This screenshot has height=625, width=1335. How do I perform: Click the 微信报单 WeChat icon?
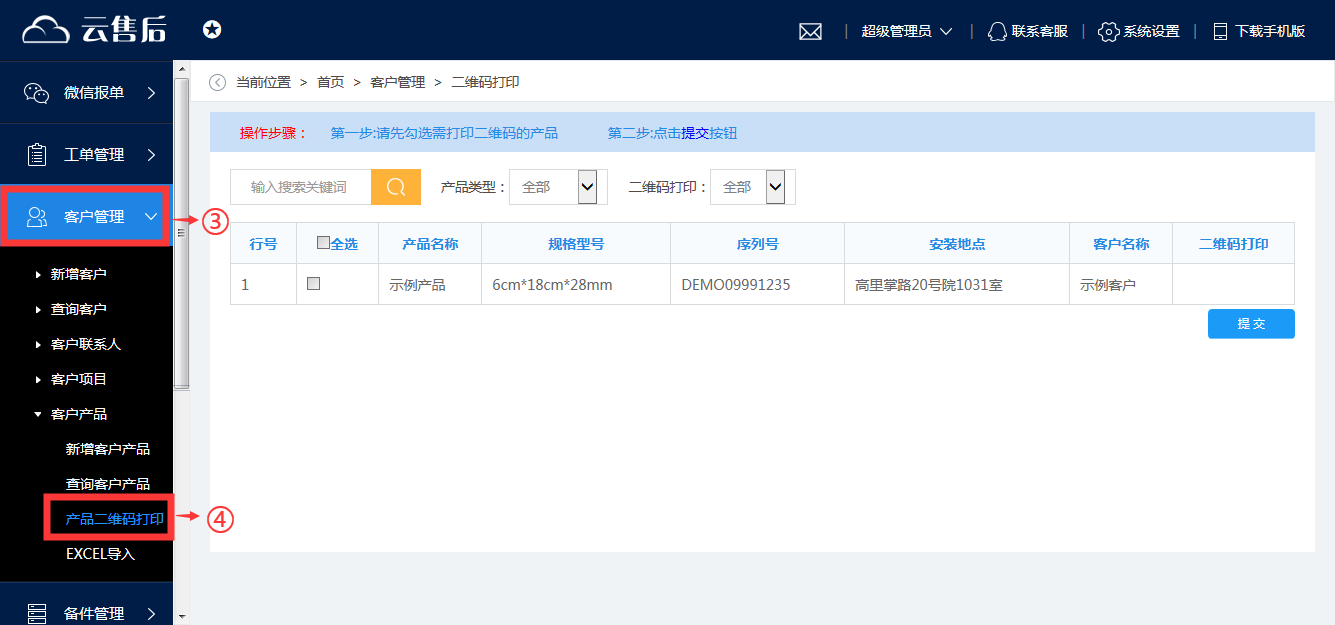click(x=37, y=93)
